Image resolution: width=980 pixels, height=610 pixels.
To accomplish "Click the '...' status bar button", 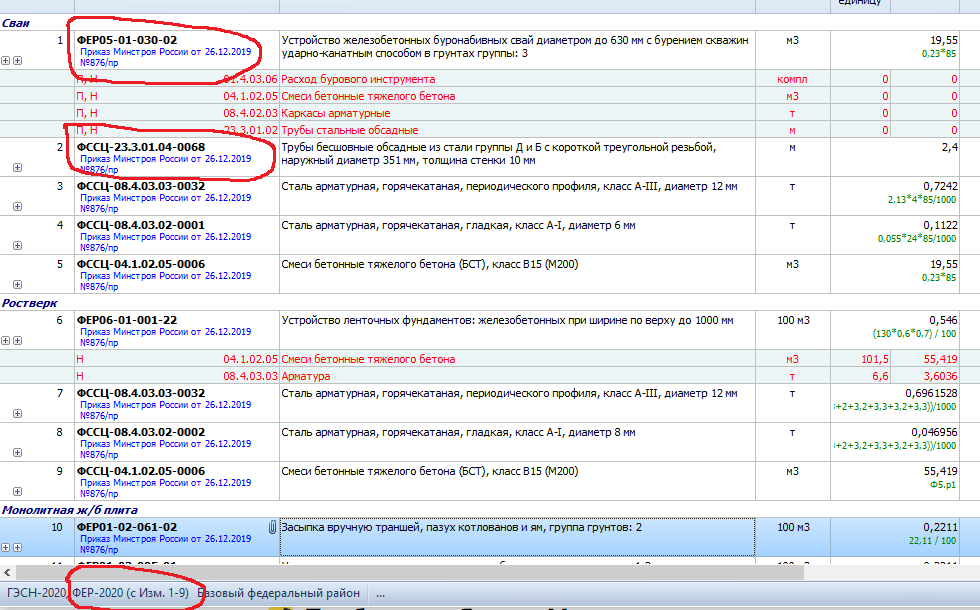I will (381, 593).
